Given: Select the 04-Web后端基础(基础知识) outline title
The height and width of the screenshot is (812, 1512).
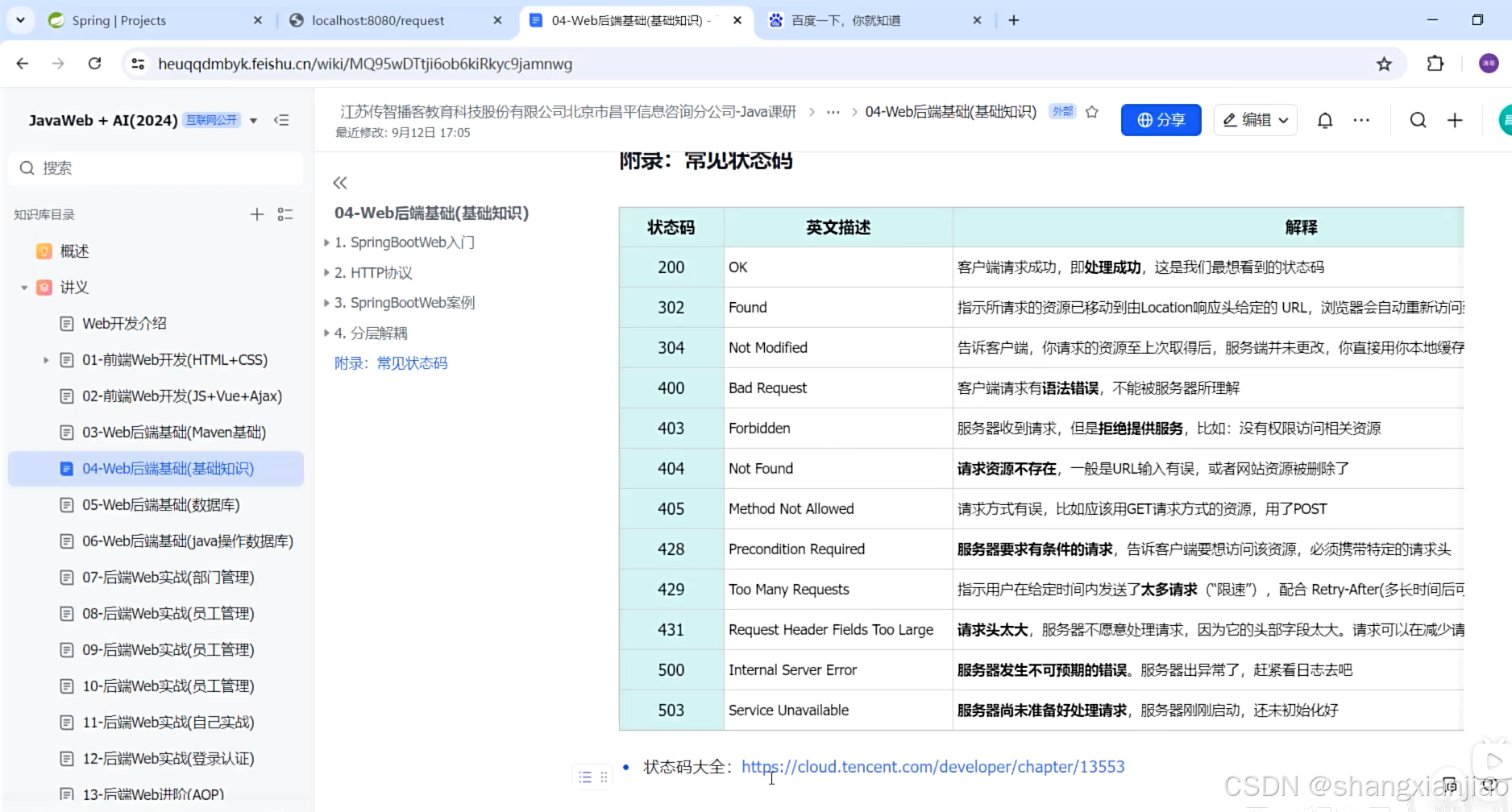Looking at the screenshot, I should (431, 213).
